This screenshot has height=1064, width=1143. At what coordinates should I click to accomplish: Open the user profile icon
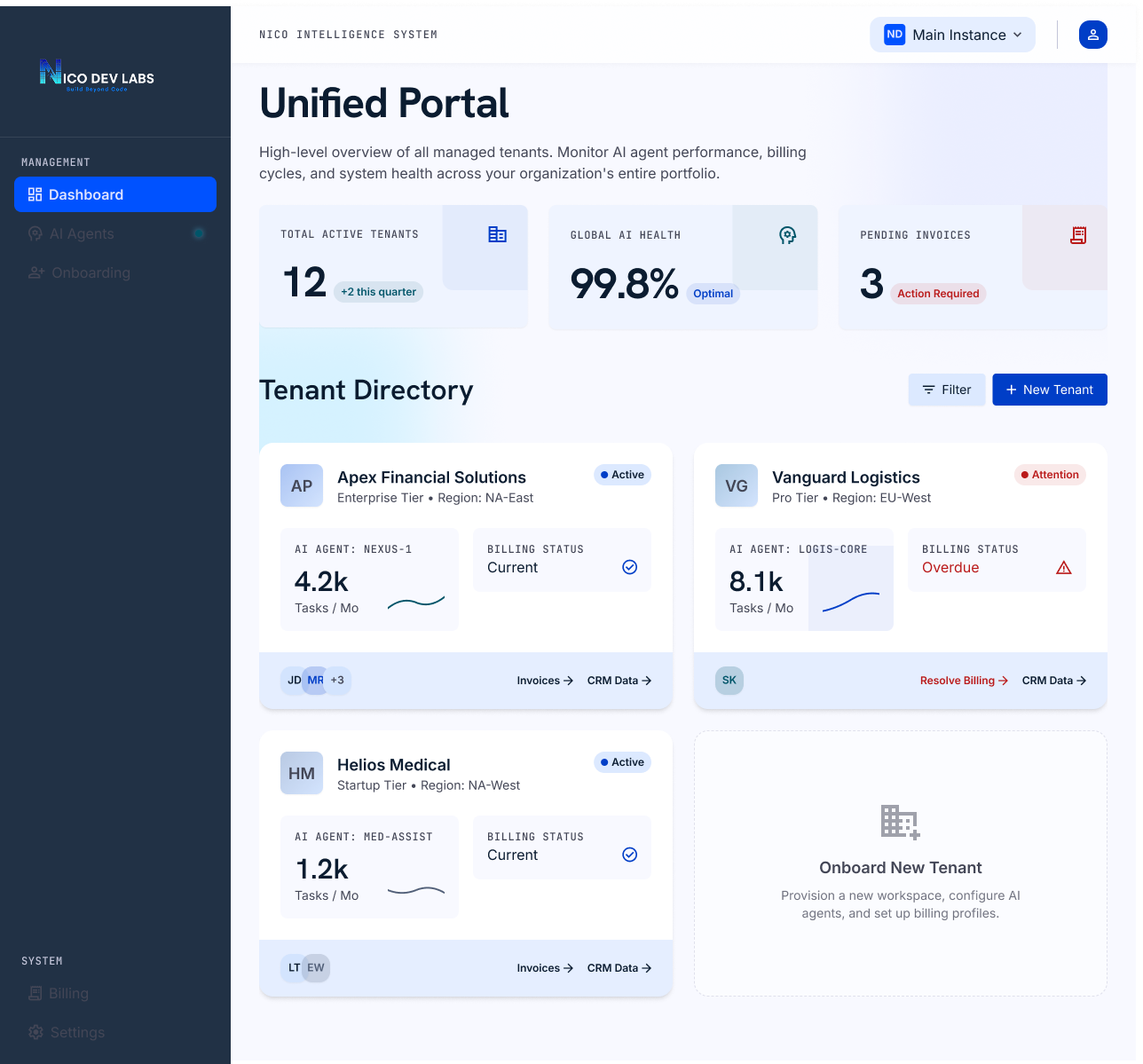1093,35
